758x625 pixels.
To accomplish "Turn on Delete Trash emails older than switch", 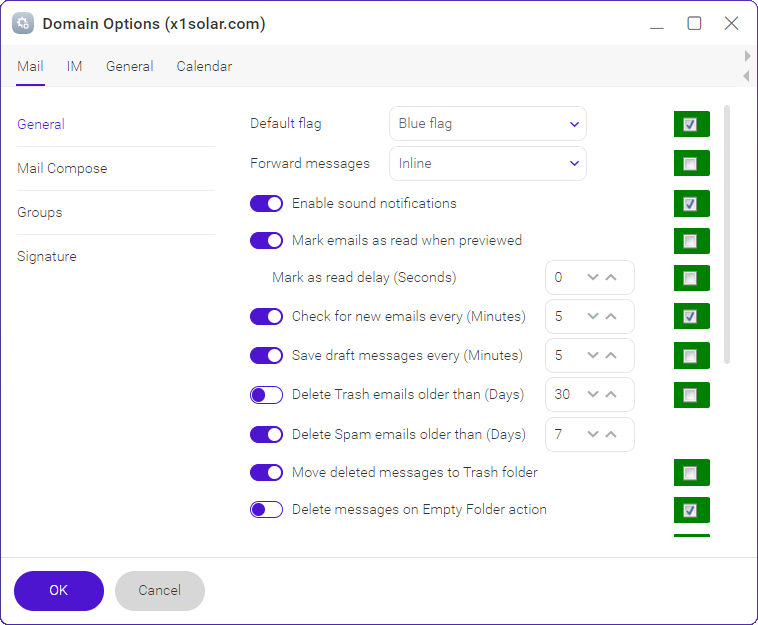I will (266, 395).
